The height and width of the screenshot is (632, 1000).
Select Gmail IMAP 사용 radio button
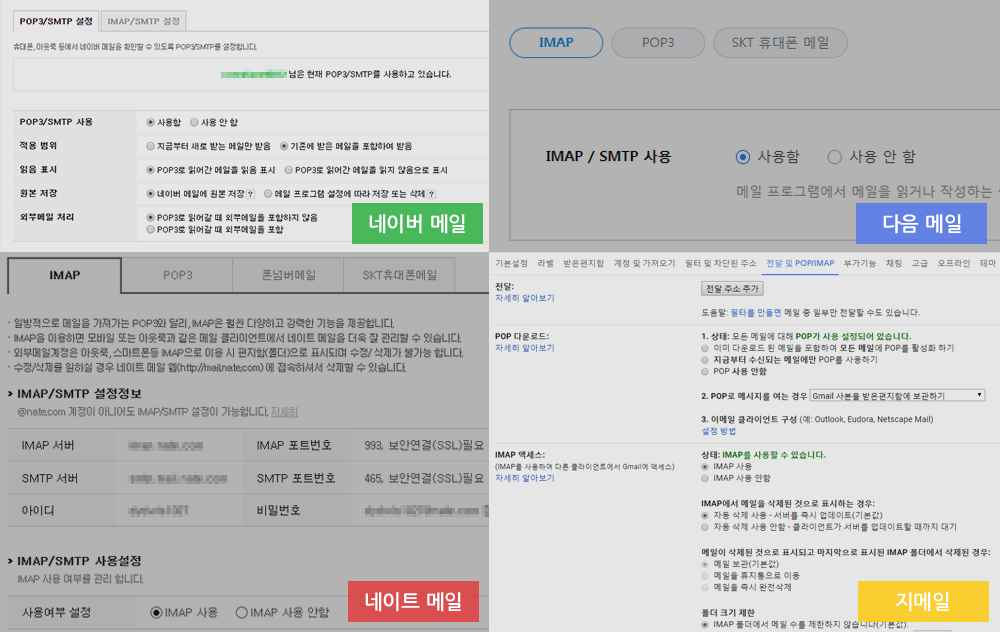(705, 467)
